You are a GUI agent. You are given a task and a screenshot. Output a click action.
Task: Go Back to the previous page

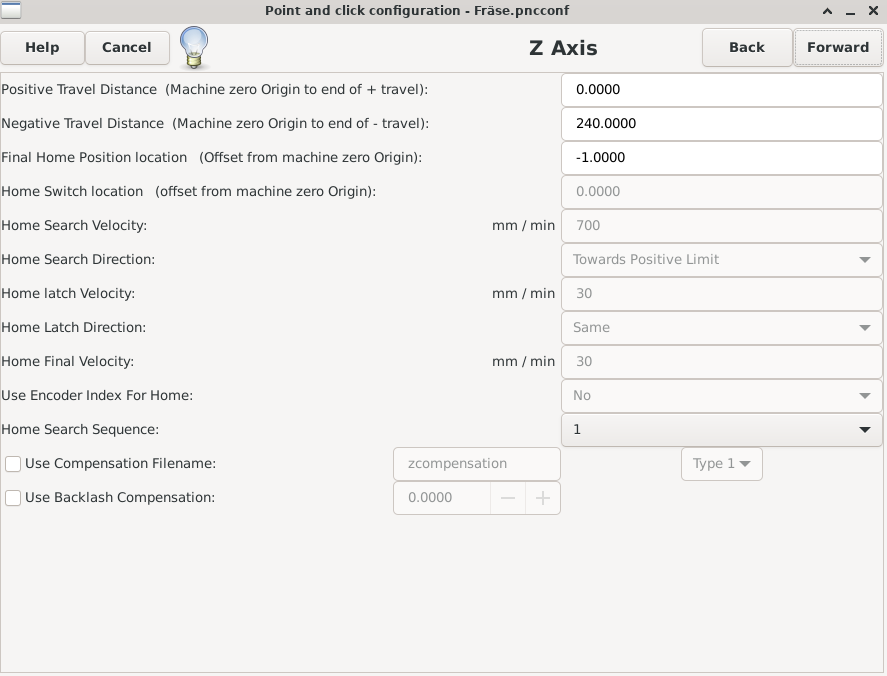point(746,47)
